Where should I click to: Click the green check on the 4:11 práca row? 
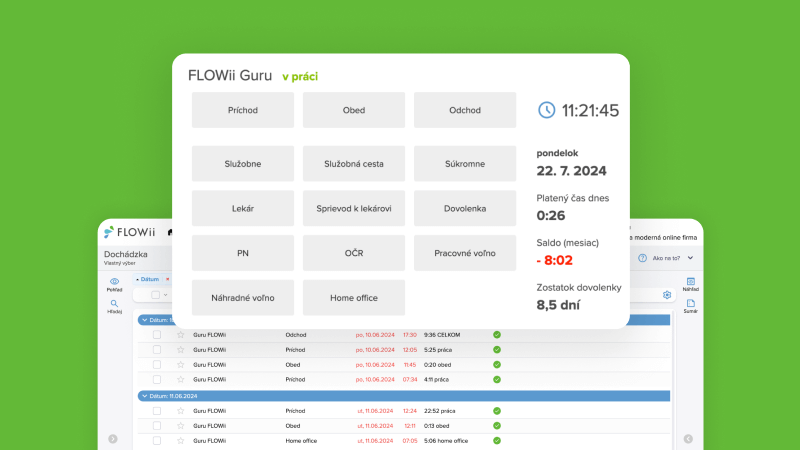497,380
